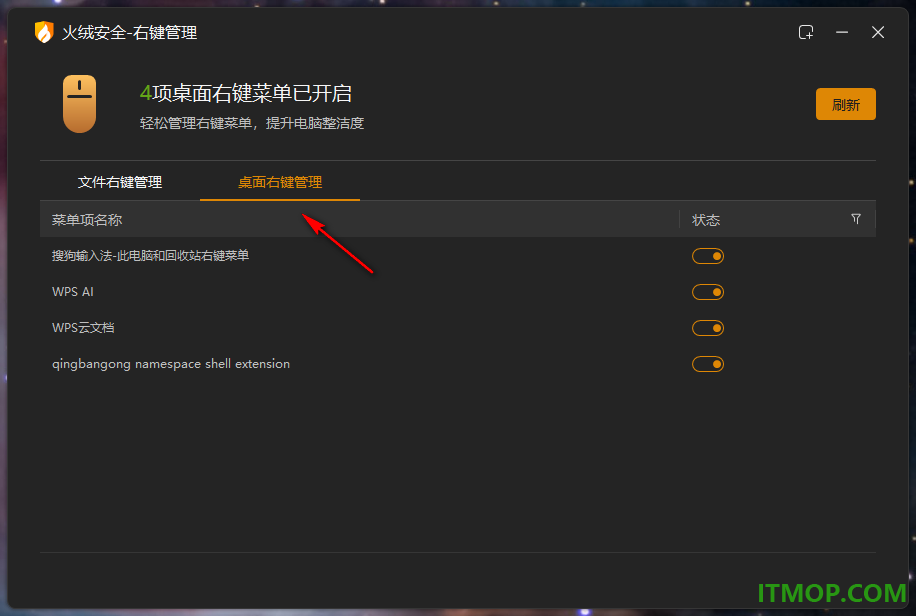Toggle qingbangong namespace shell extension off
Viewport: 916px width, 616px height.
708,365
